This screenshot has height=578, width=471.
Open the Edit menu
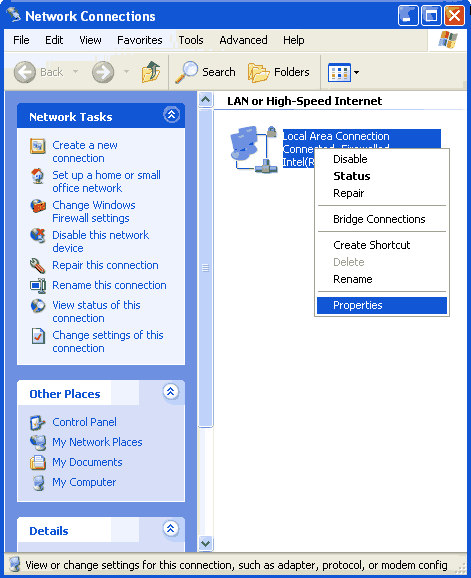click(x=54, y=40)
